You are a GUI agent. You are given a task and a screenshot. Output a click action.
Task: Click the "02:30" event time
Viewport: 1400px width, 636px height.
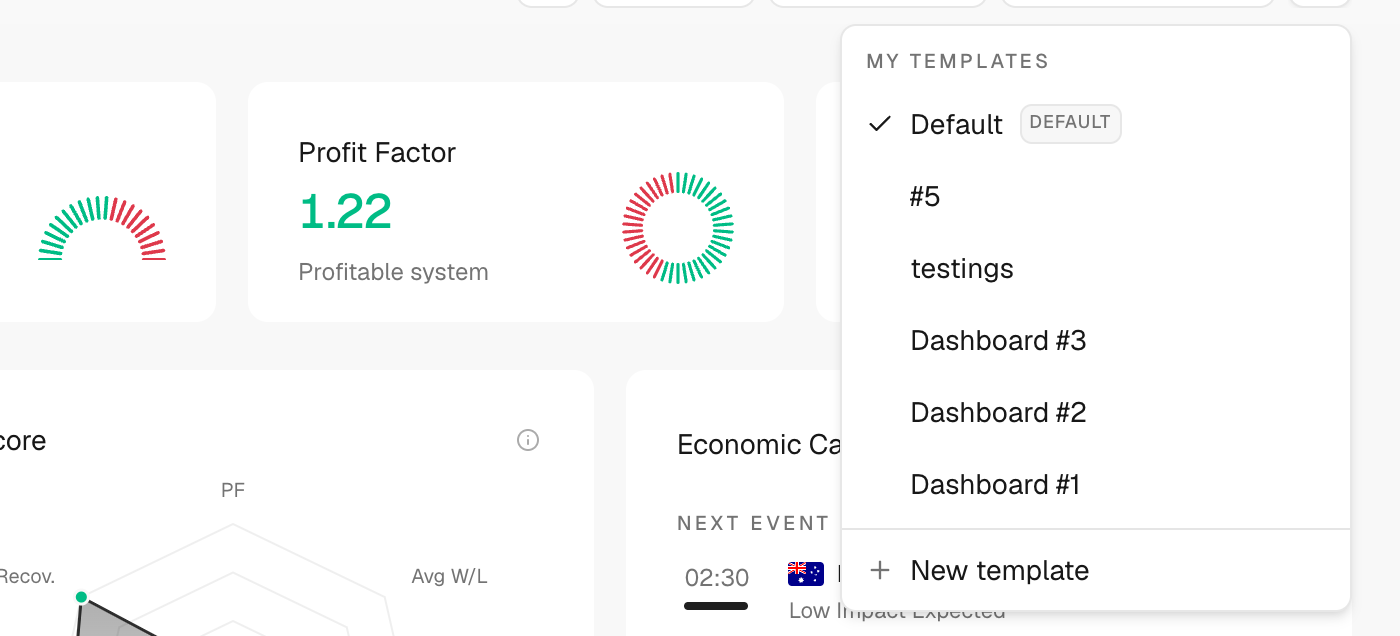(x=717, y=578)
